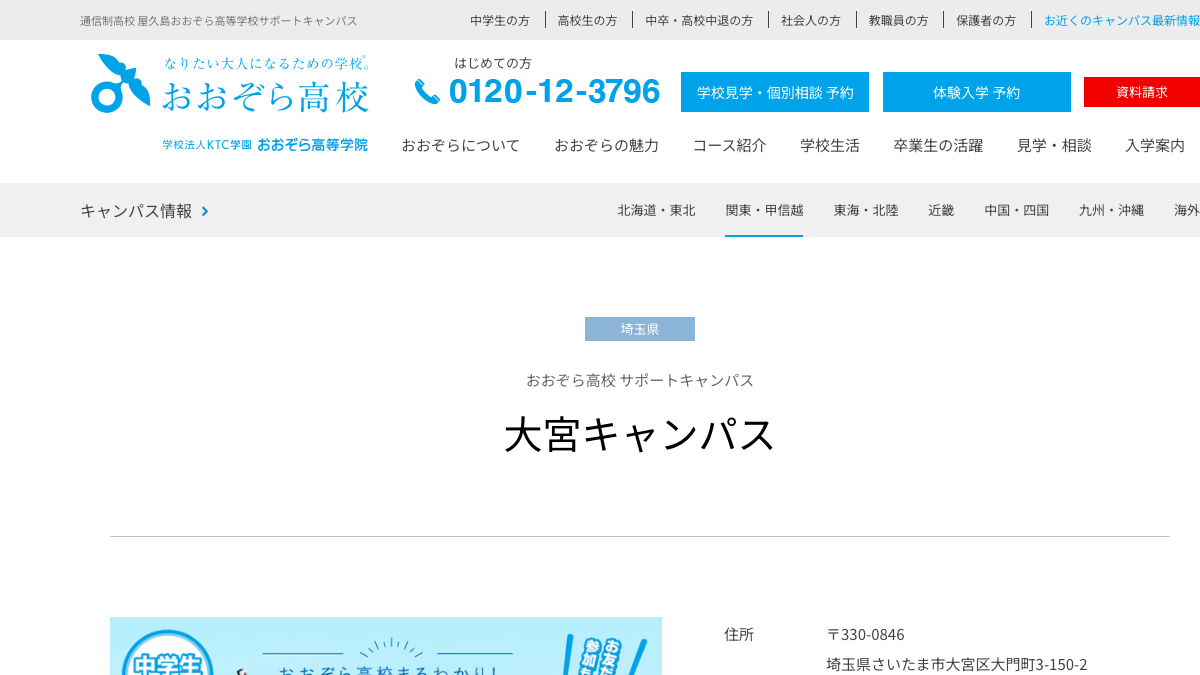
Task: Click the postal code 〒330-0846
Action: tap(866, 635)
